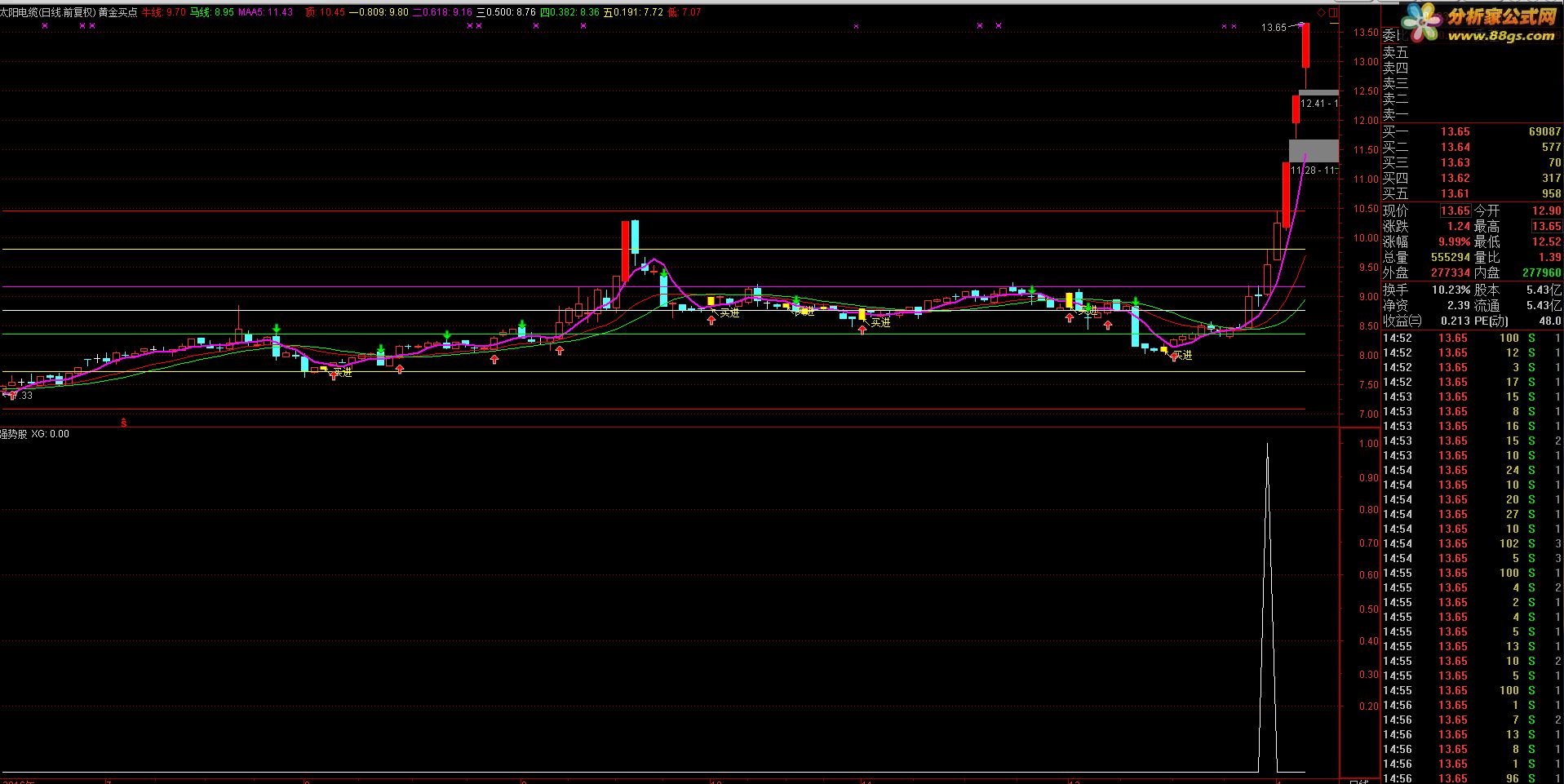This screenshot has width=1564, height=784.
Task: Click the 13.65 high price label on chart
Action: [x=1274, y=28]
